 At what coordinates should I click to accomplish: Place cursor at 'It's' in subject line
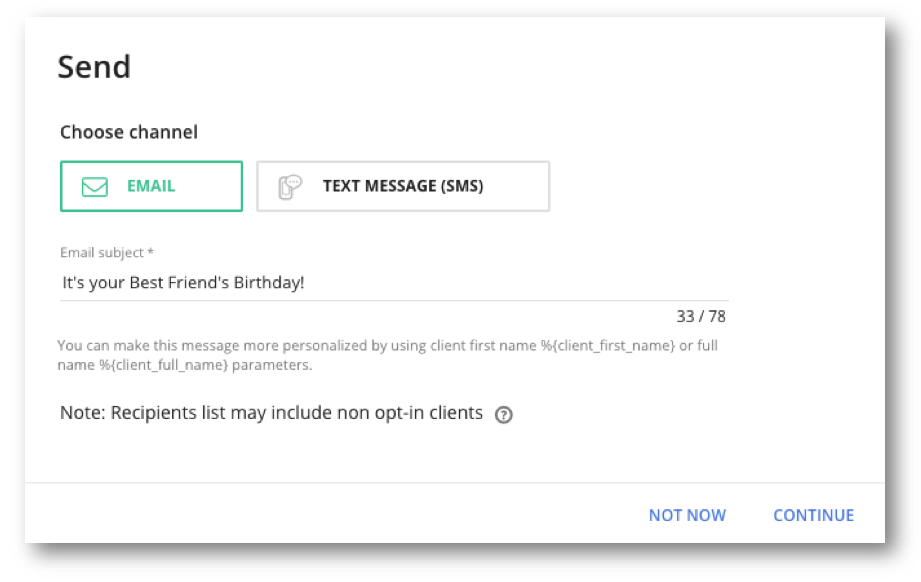[x=74, y=282]
